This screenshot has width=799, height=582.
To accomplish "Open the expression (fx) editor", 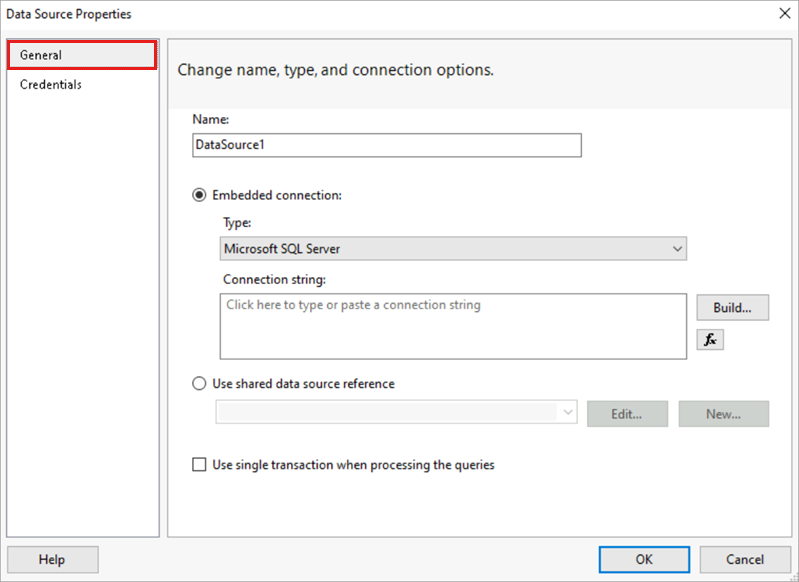I will [x=710, y=340].
